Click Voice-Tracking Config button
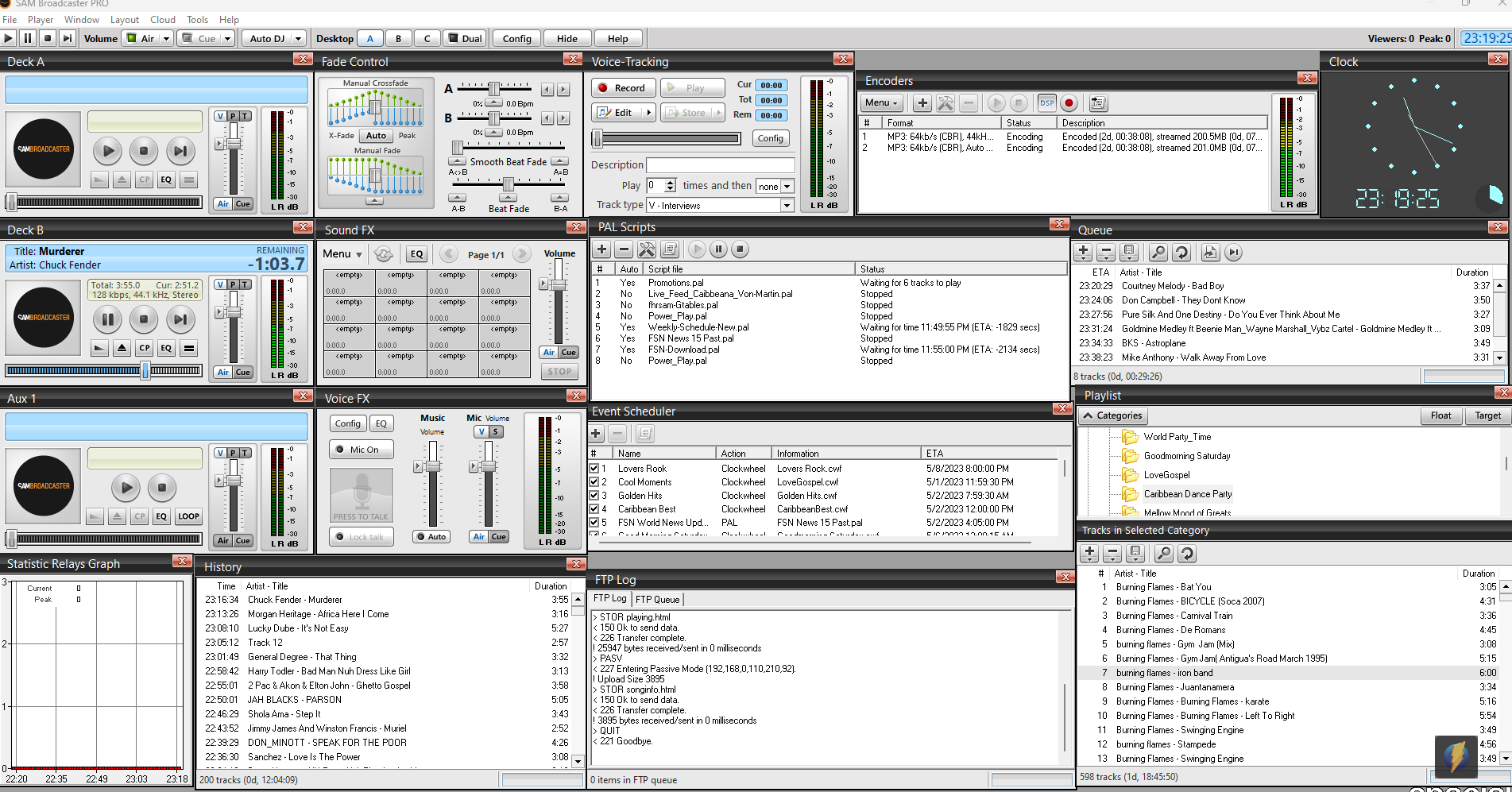The image size is (1512, 792). [x=770, y=138]
